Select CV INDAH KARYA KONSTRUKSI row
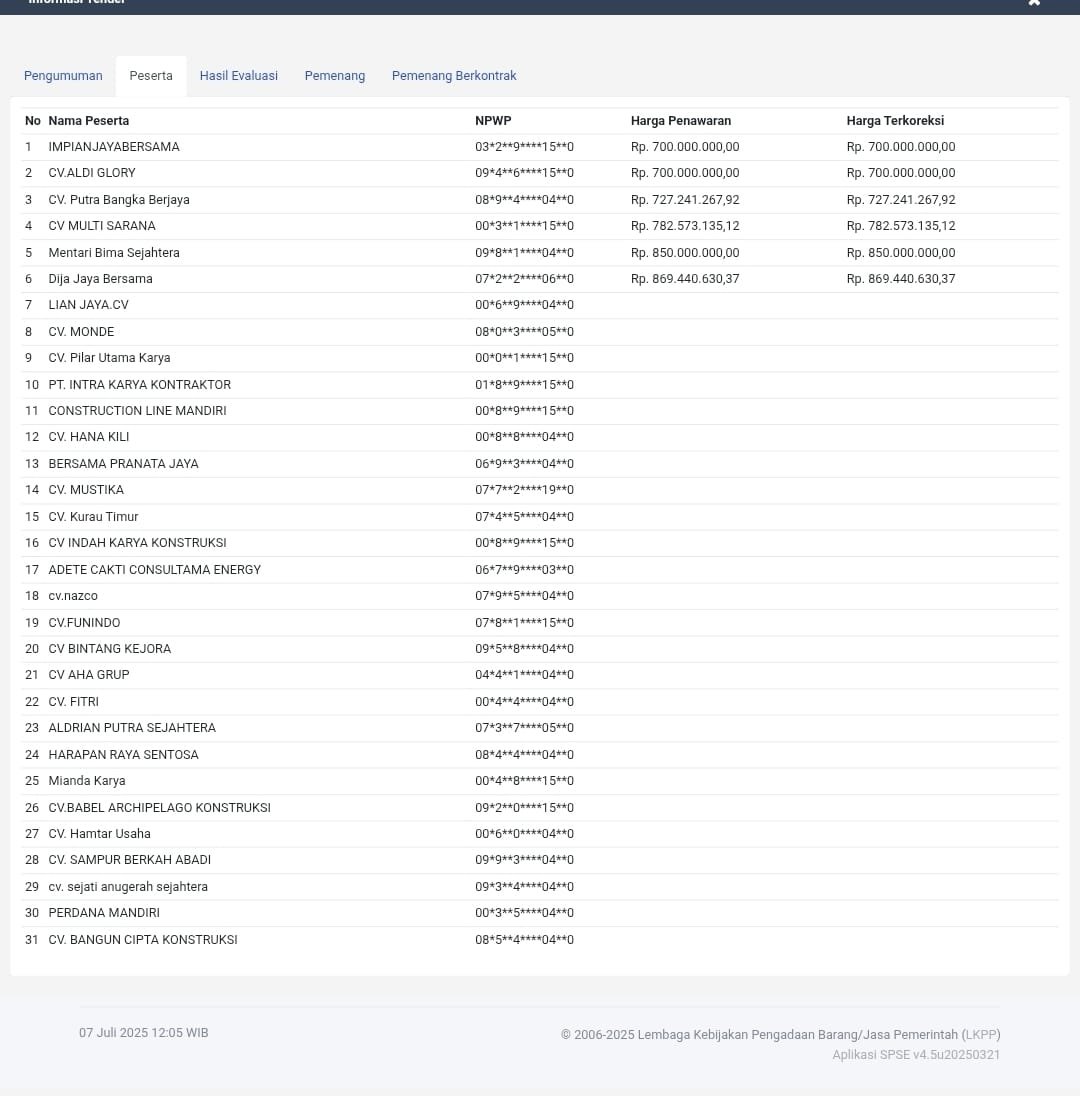This screenshot has height=1096, width=1080. [540, 543]
